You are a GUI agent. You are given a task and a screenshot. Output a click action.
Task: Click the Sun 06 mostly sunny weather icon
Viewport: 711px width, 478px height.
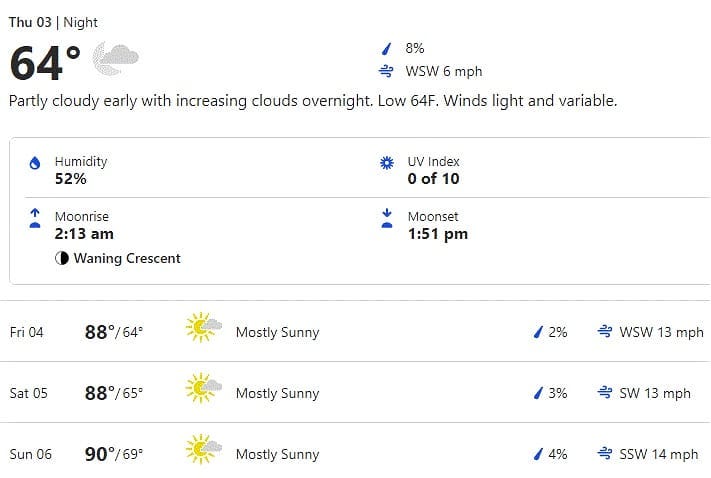(x=204, y=449)
